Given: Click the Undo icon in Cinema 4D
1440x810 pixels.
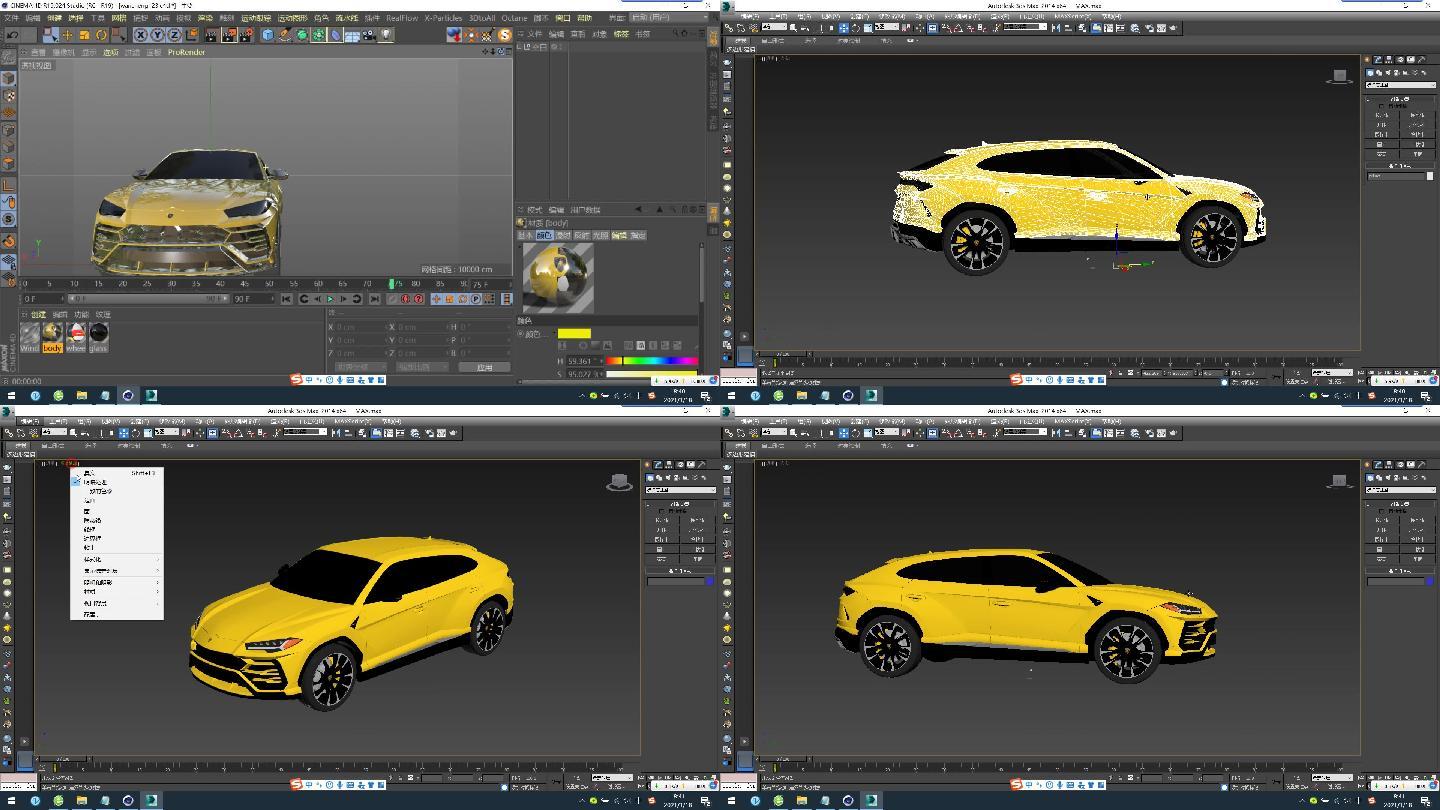Looking at the screenshot, I should pos(13,35).
